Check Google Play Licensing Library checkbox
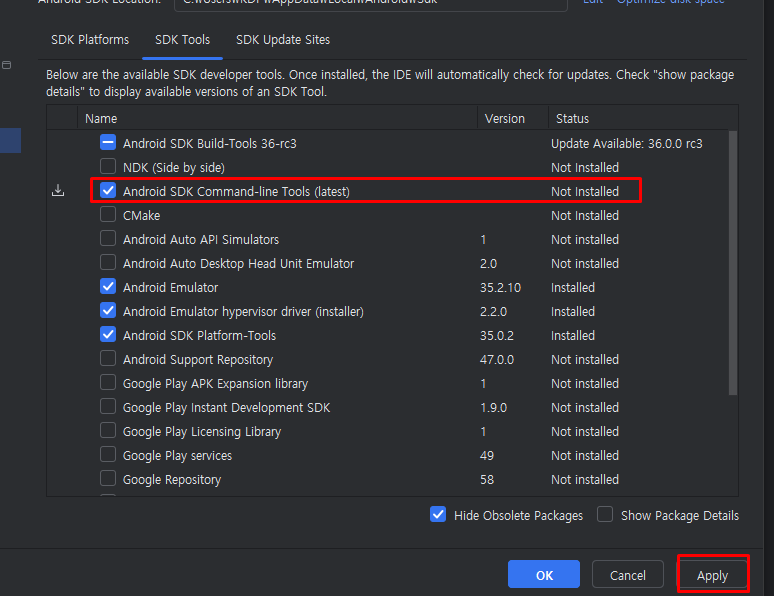This screenshot has width=774, height=596. (x=108, y=431)
